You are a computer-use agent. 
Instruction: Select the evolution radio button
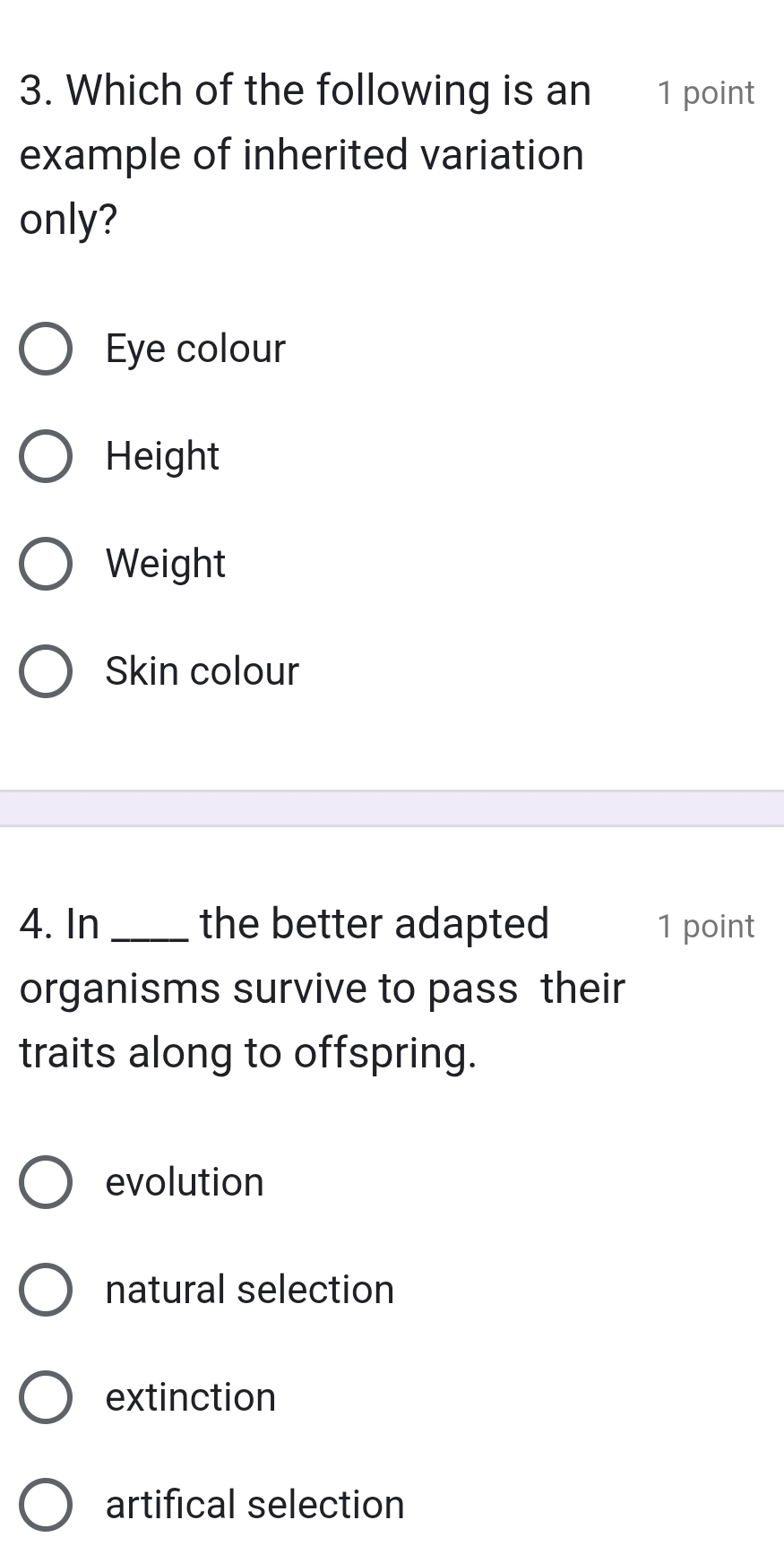[x=46, y=1182]
